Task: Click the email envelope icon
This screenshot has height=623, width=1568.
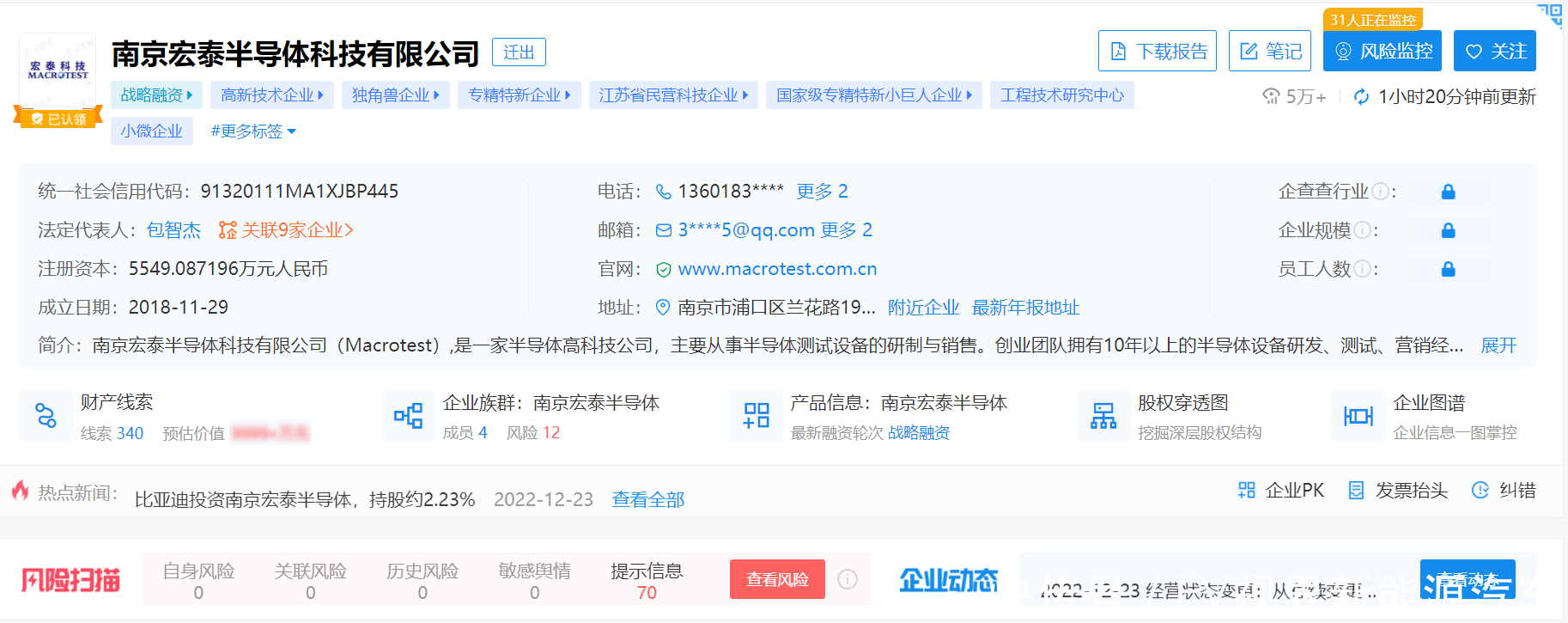Action: [x=663, y=229]
